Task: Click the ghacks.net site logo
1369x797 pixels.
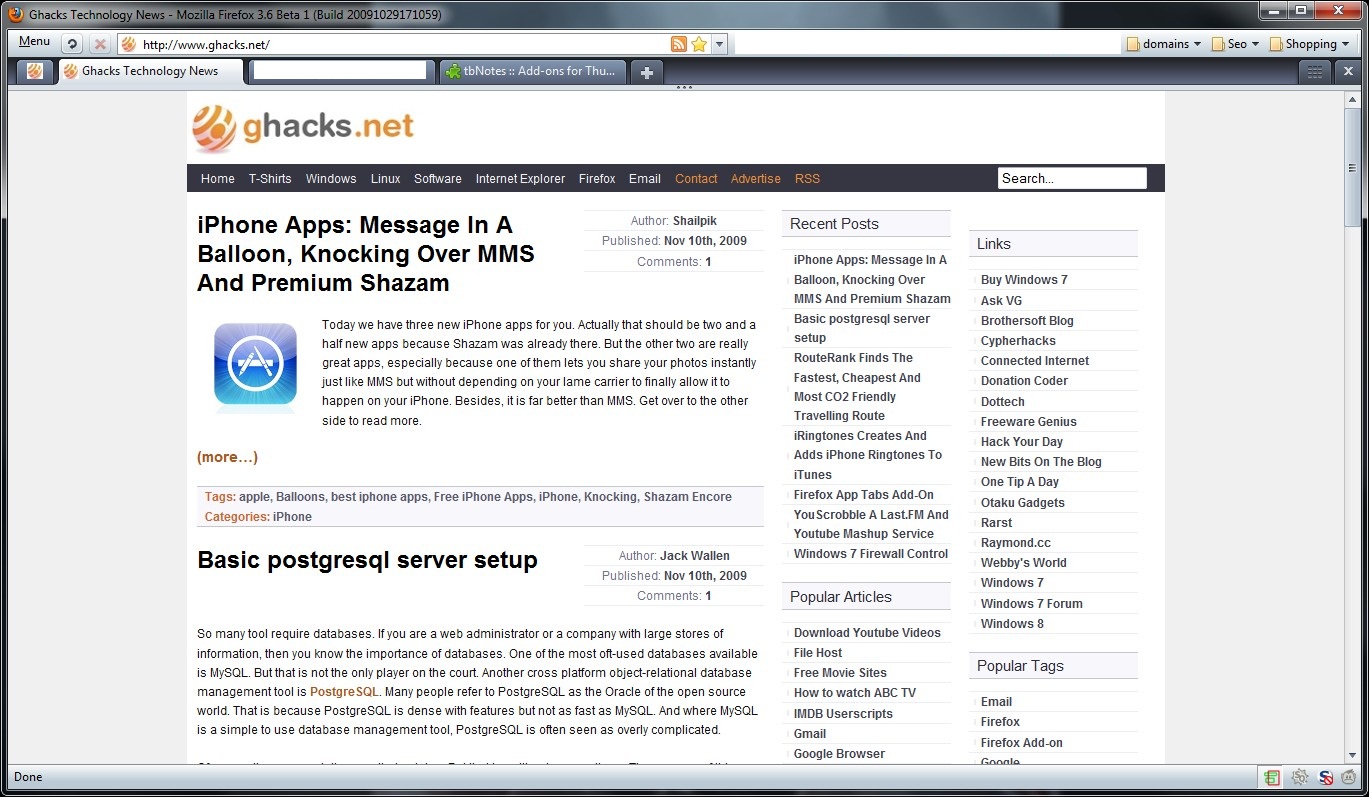Action: 303,128
